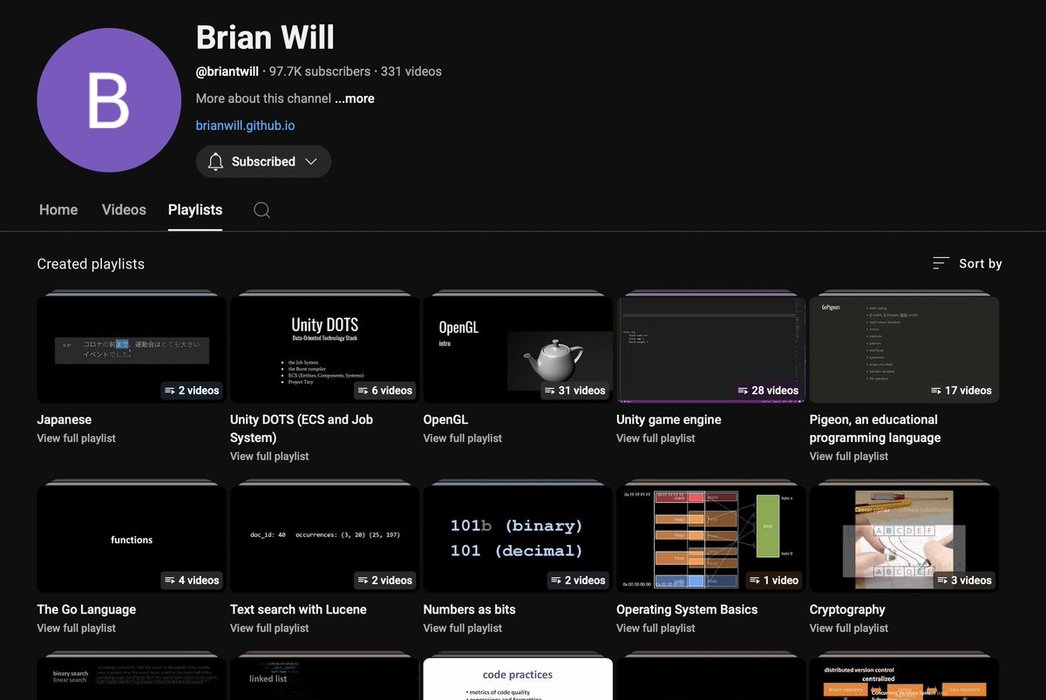View full playlist for The Go Language

(x=76, y=628)
